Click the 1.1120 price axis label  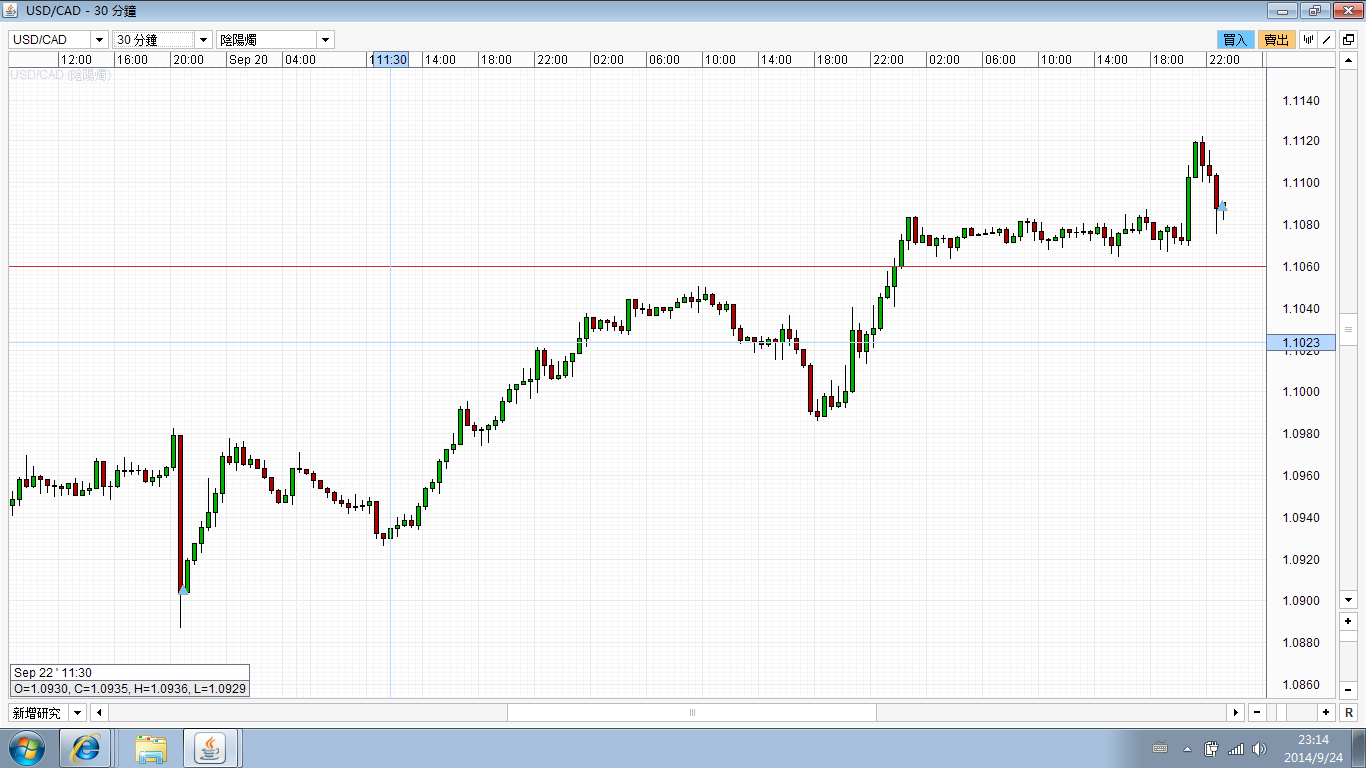[1301, 141]
